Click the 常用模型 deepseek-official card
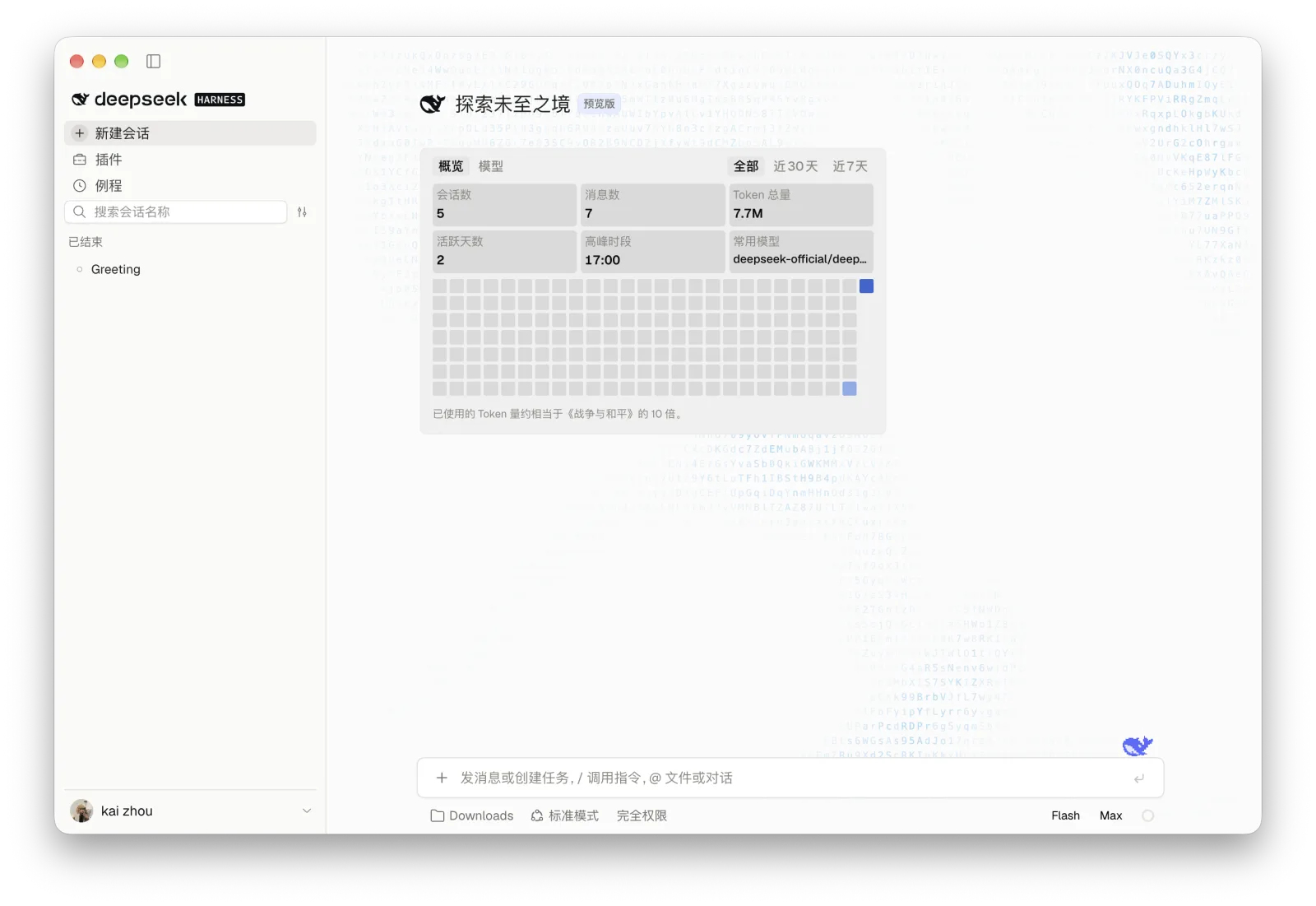 pyautogui.click(x=801, y=252)
